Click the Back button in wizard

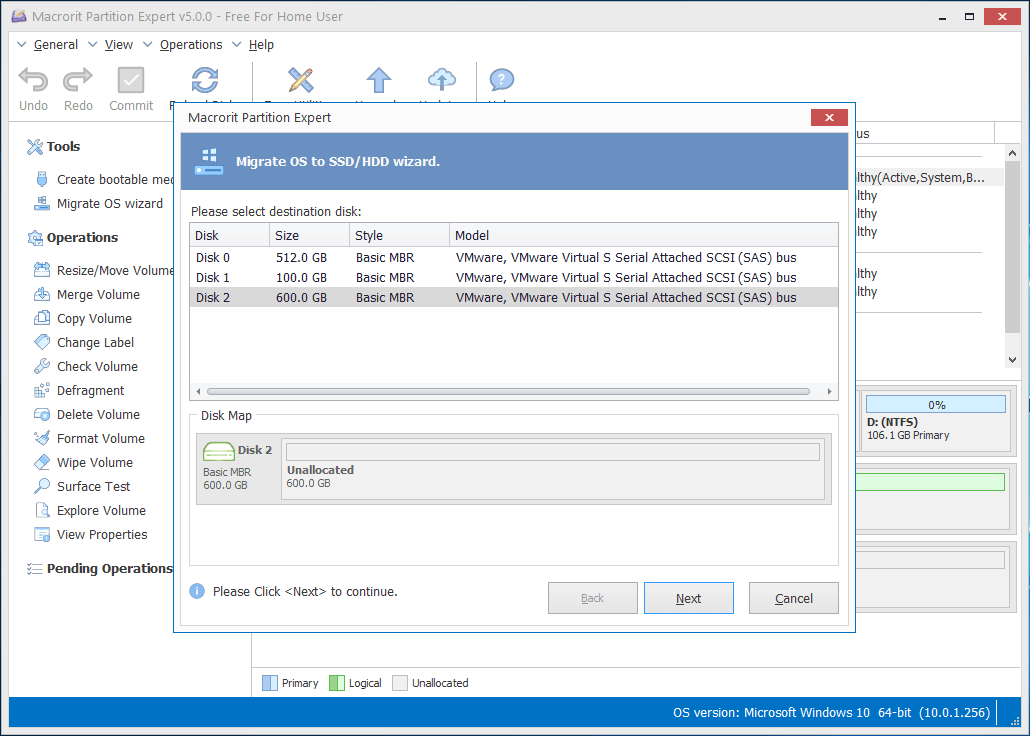pos(593,598)
